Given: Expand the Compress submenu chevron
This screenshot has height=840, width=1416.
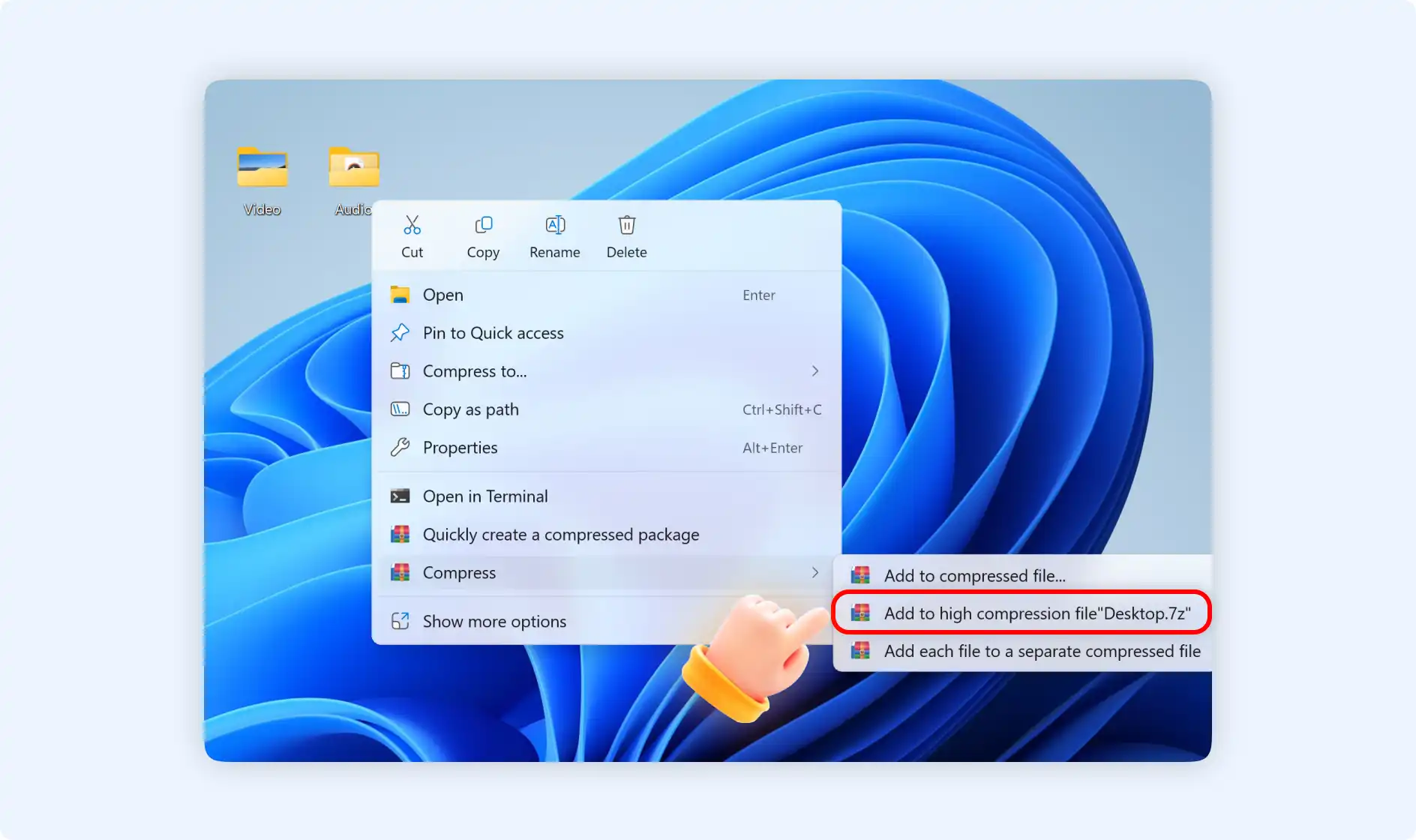Looking at the screenshot, I should (x=815, y=573).
